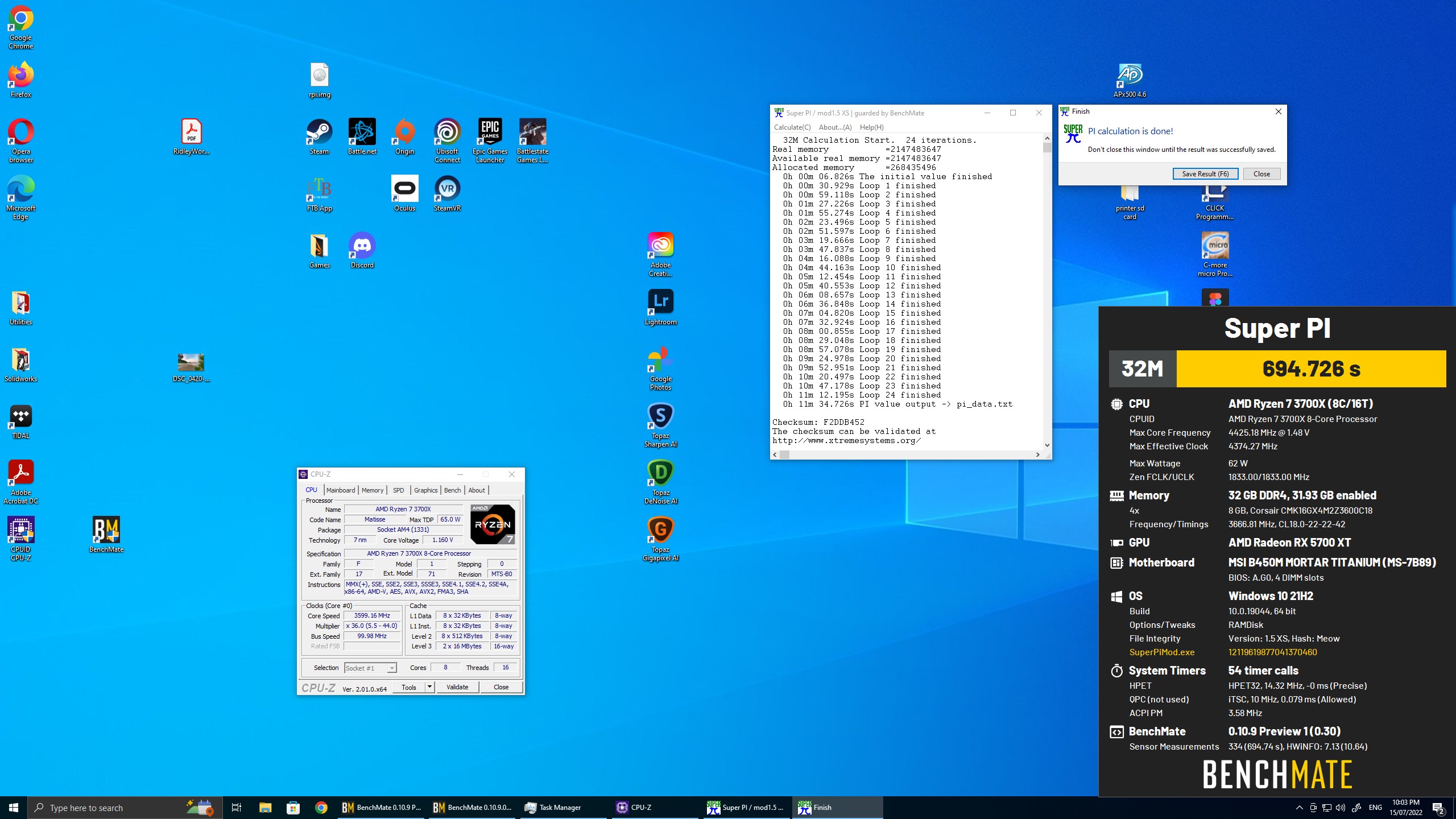Open the About tab in CPU-Z

pos(477,490)
